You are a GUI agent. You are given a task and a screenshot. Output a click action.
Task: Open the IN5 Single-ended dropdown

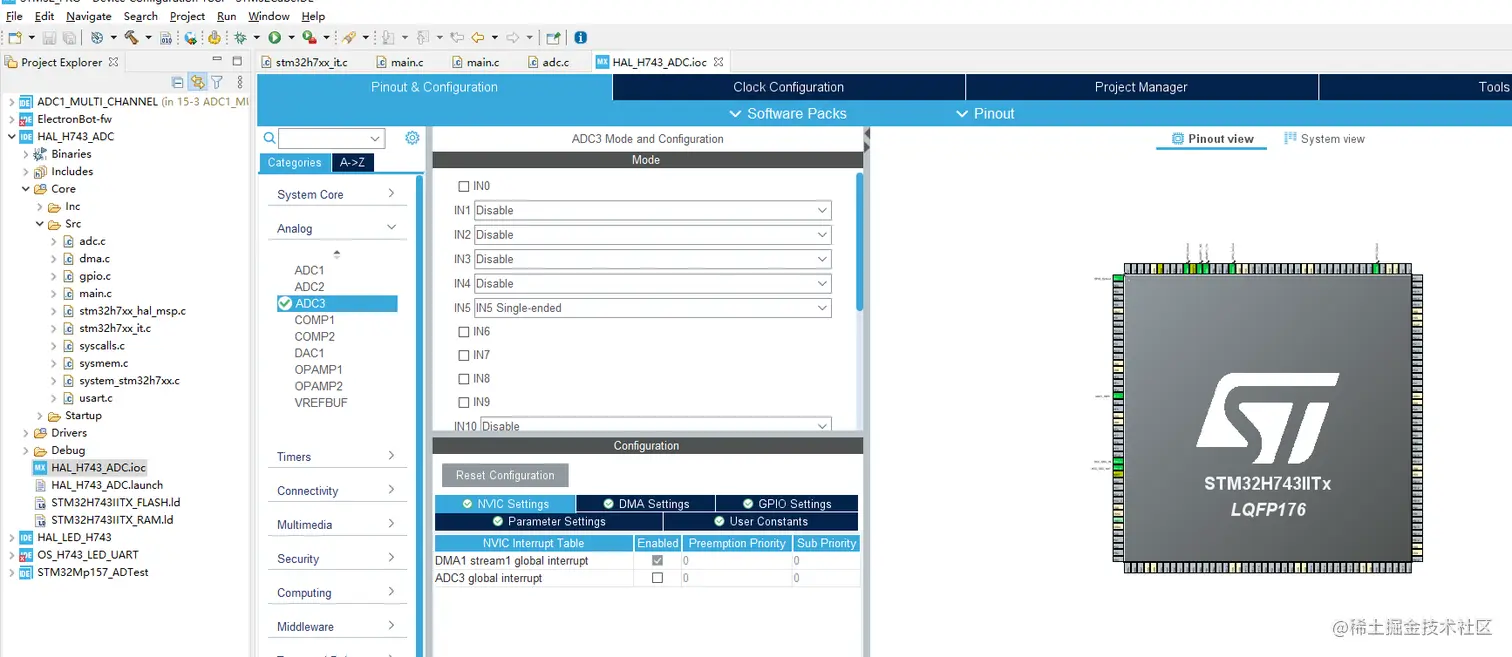[652, 308]
